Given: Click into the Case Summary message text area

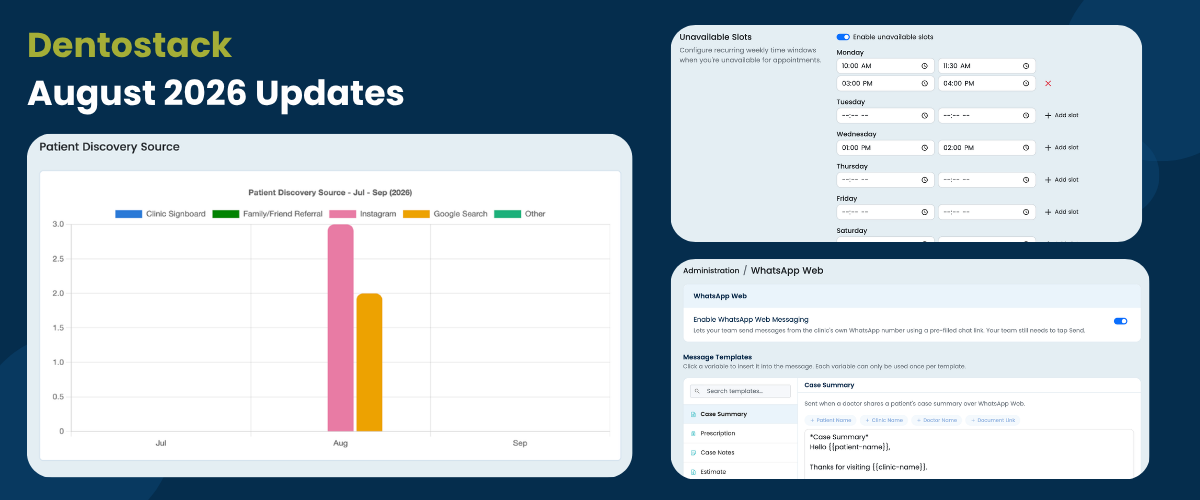Looking at the screenshot, I should point(969,454).
